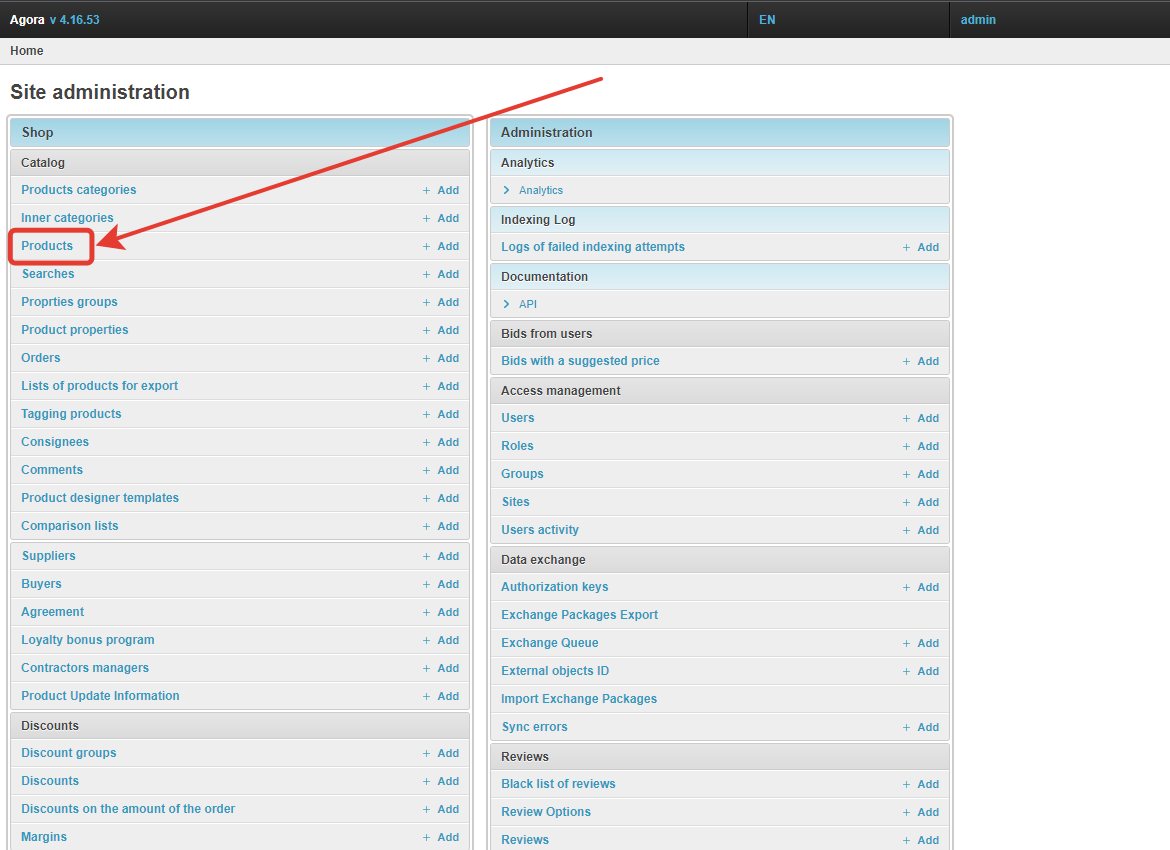Add new Suppliers entry via plus icon
The width and height of the screenshot is (1170, 850).
tap(426, 556)
